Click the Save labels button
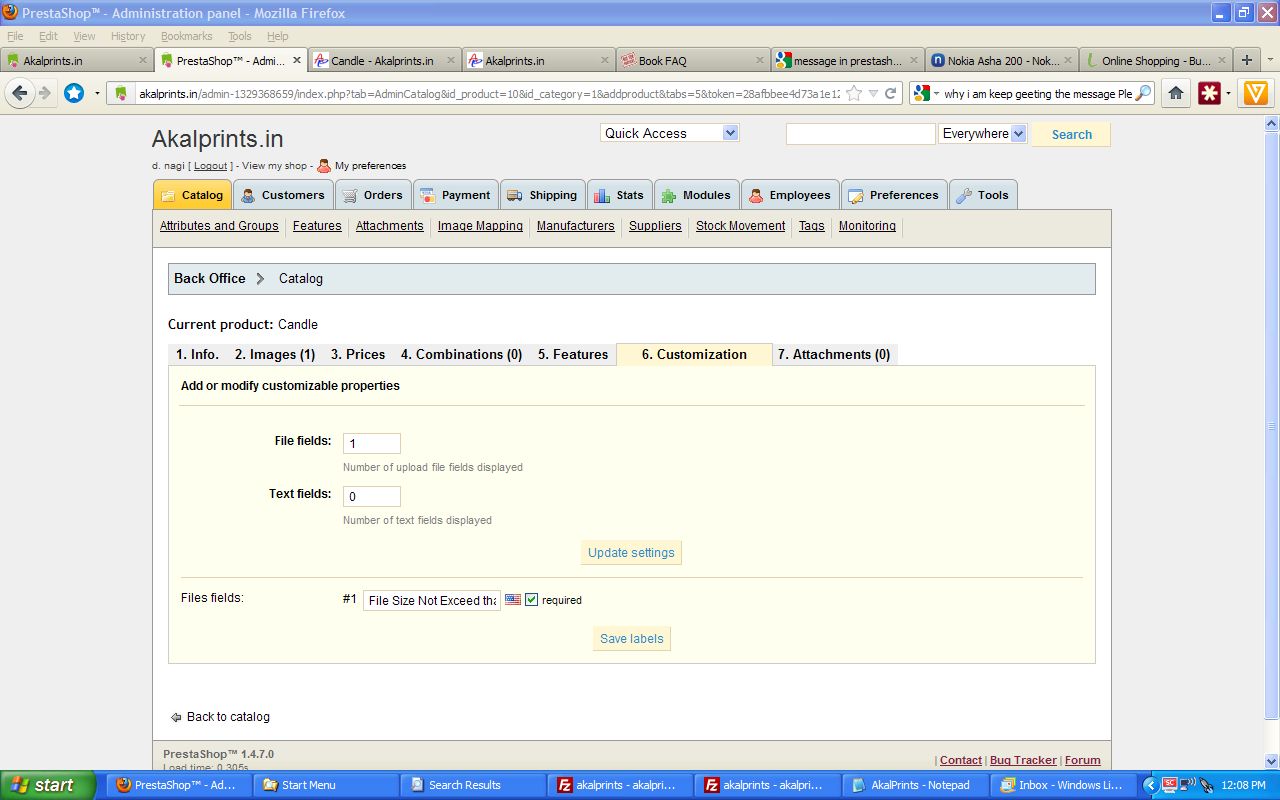The image size is (1280, 800). (632, 639)
